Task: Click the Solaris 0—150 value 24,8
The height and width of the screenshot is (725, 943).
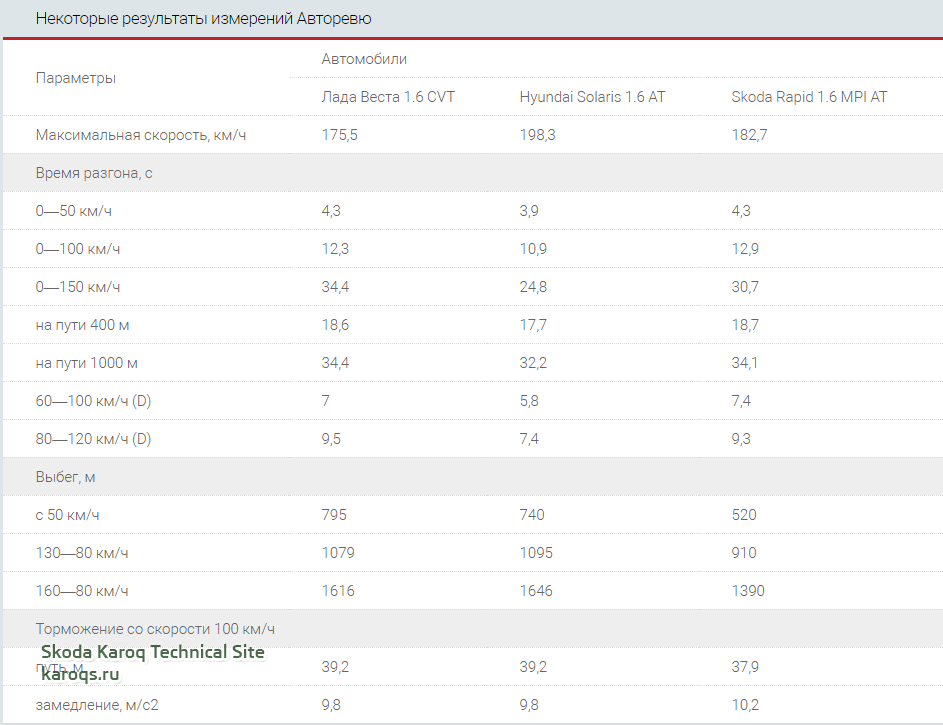Action: point(533,287)
